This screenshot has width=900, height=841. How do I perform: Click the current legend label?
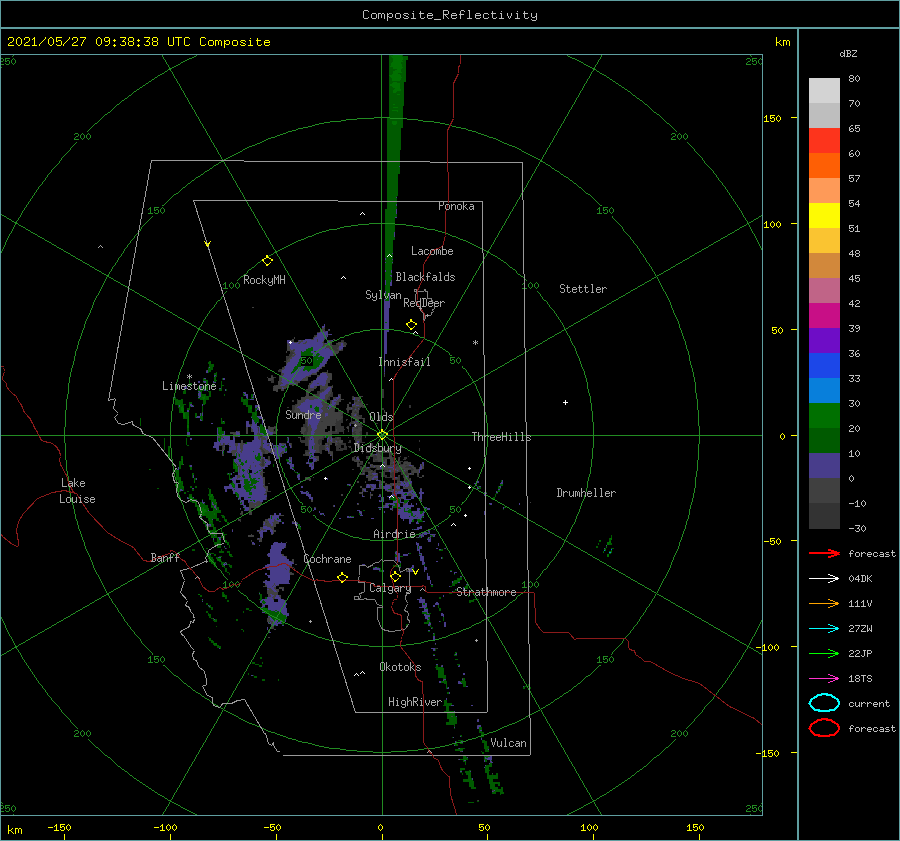point(869,703)
